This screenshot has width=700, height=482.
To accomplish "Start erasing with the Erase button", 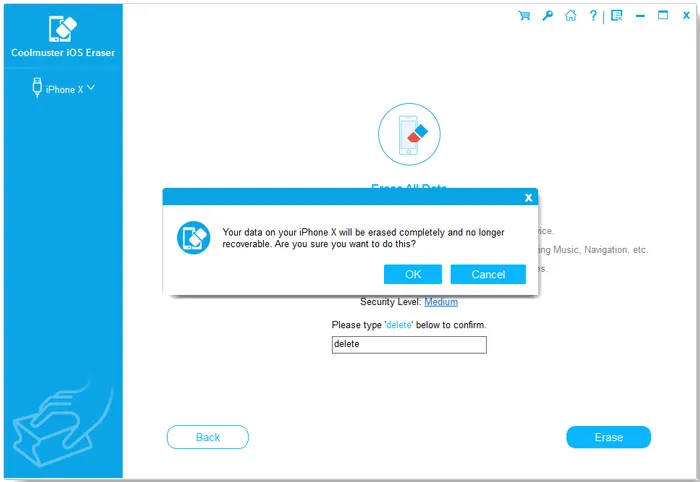I will coord(608,437).
